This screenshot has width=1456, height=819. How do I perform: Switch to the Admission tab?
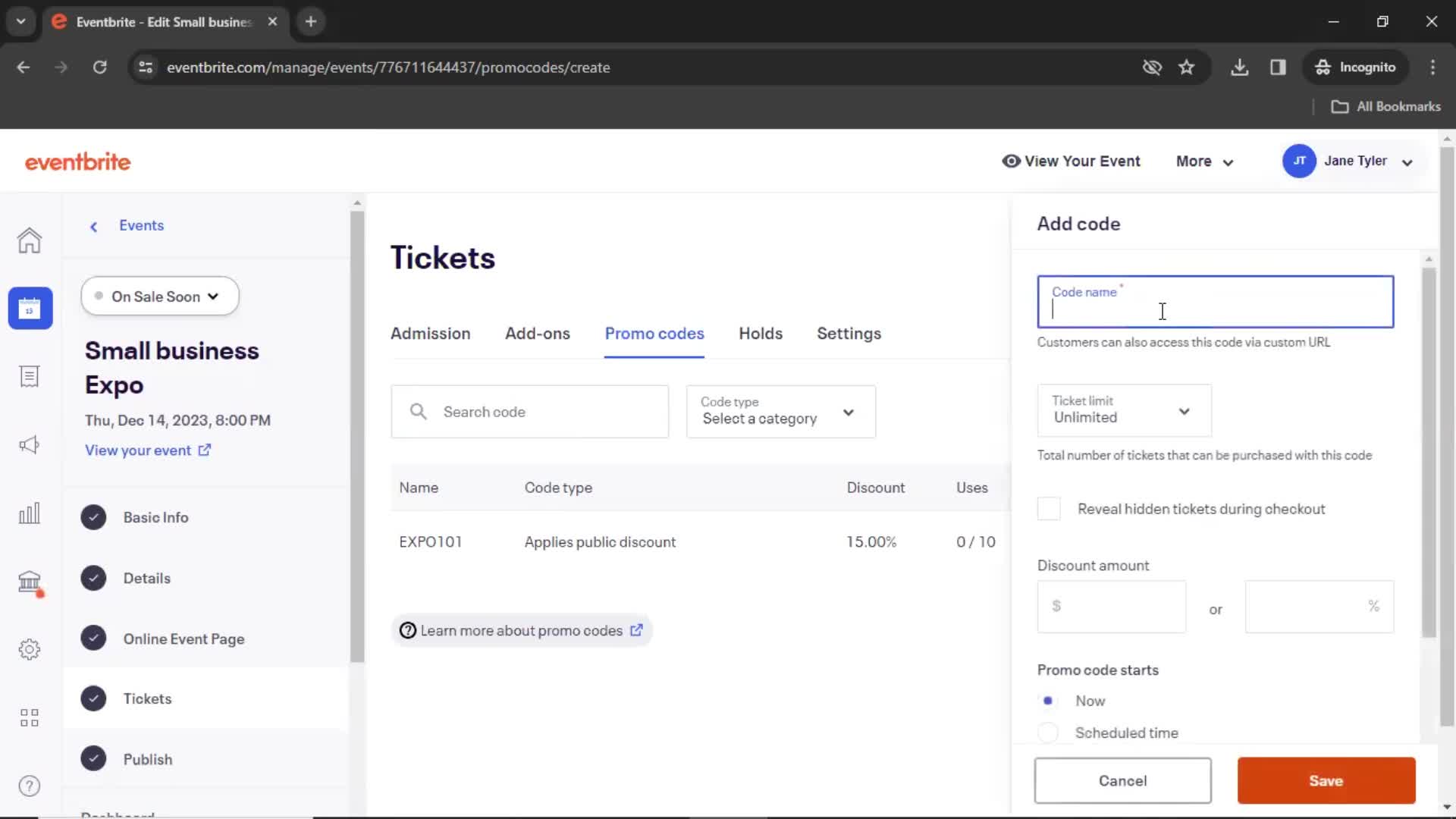[430, 334]
